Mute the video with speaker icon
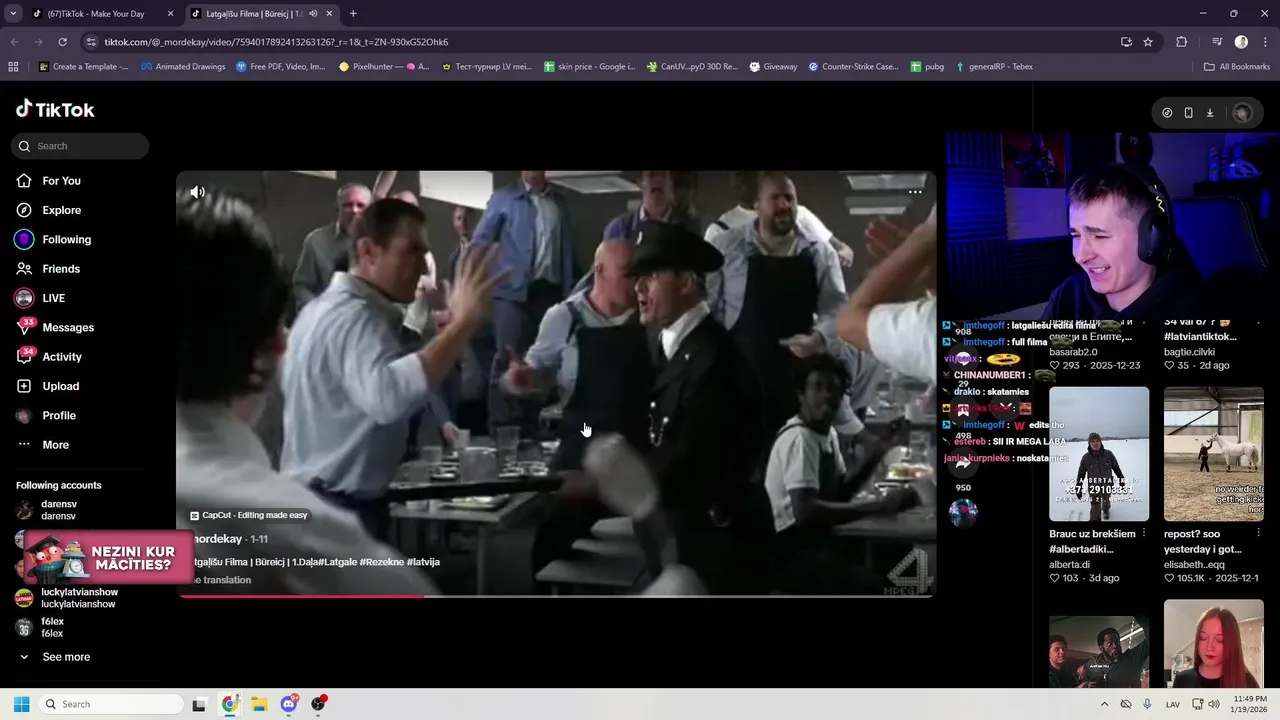The height and width of the screenshot is (720, 1280). point(198,192)
